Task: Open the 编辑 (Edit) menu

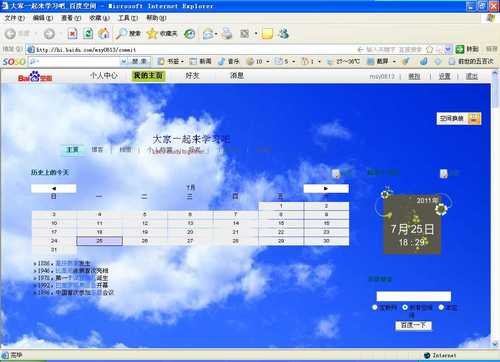Action: pyautogui.click(x=43, y=18)
